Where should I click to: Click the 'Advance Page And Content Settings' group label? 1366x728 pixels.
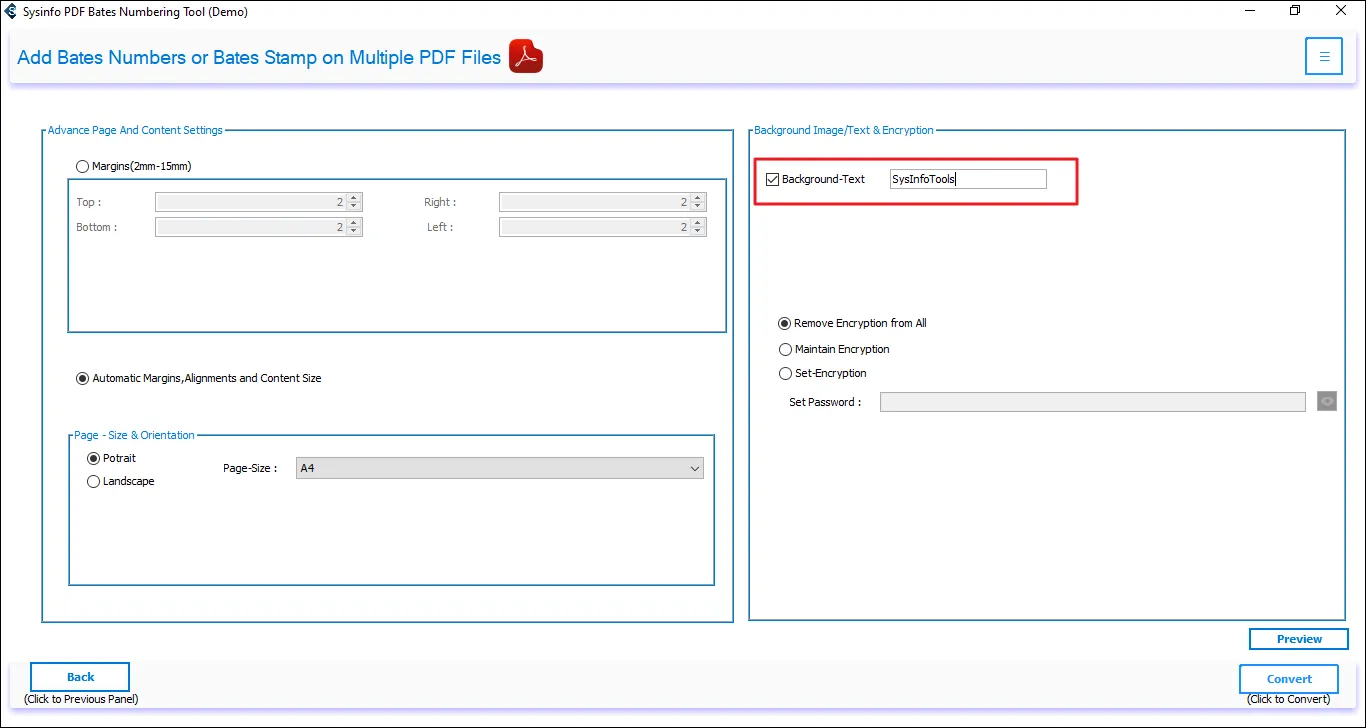pyautogui.click(x=135, y=130)
